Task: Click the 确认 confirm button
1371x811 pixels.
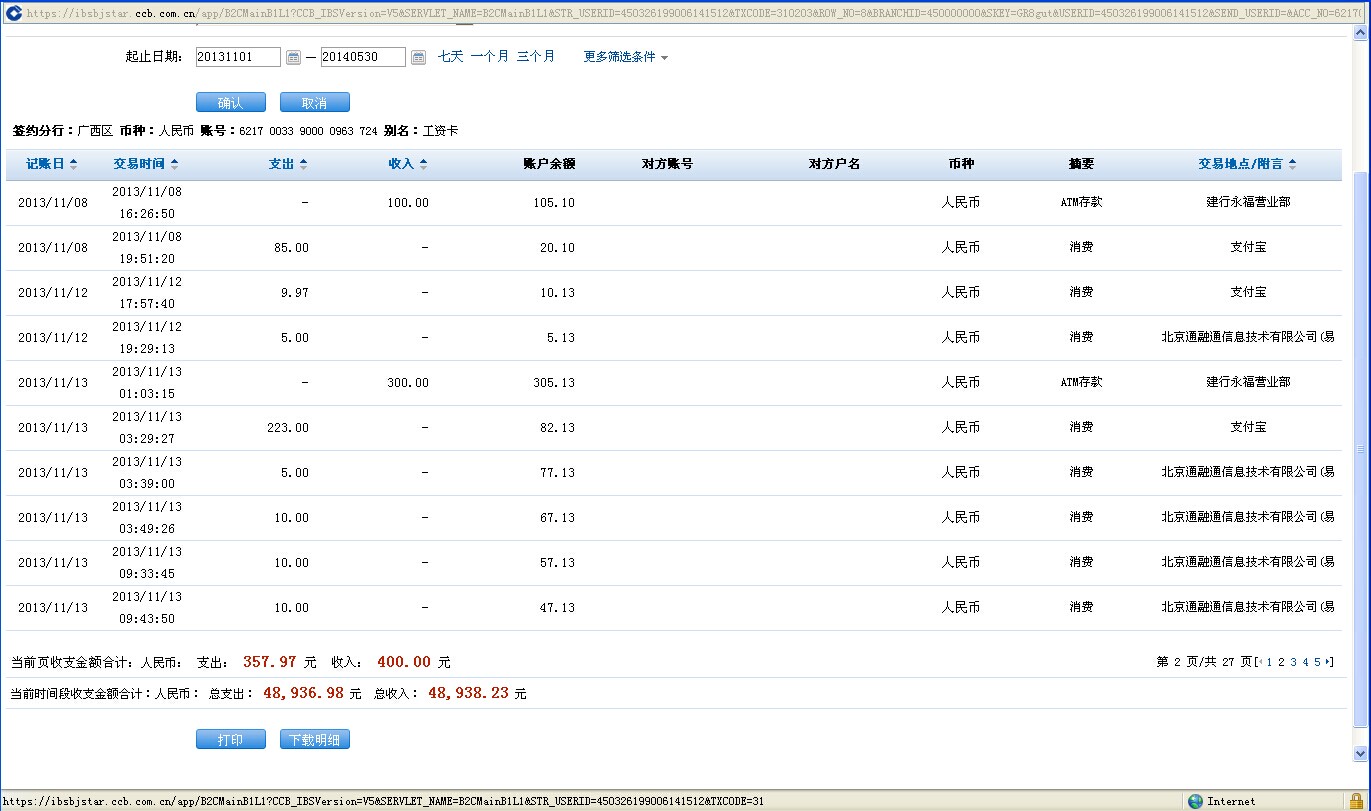Action: point(230,103)
